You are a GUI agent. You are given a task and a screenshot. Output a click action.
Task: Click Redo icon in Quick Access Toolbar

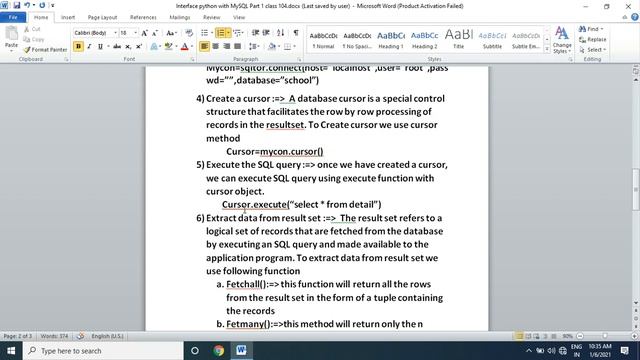click(x=42, y=5)
